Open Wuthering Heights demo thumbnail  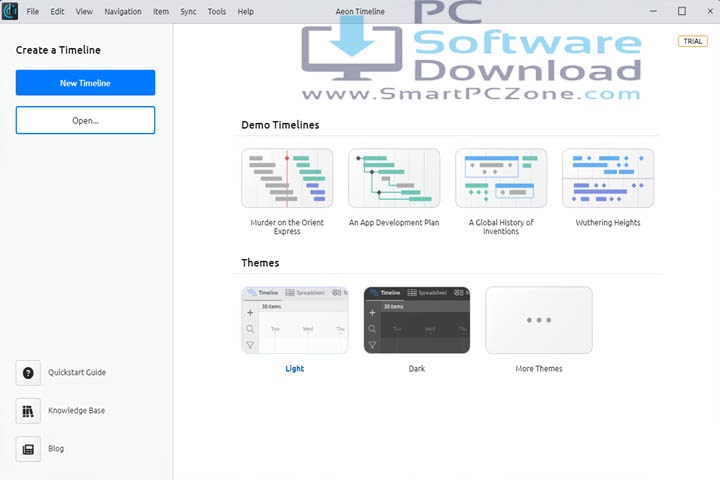pyautogui.click(x=608, y=178)
